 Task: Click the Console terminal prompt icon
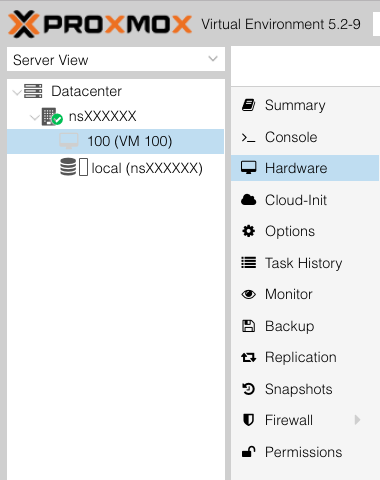[x=248, y=137]
